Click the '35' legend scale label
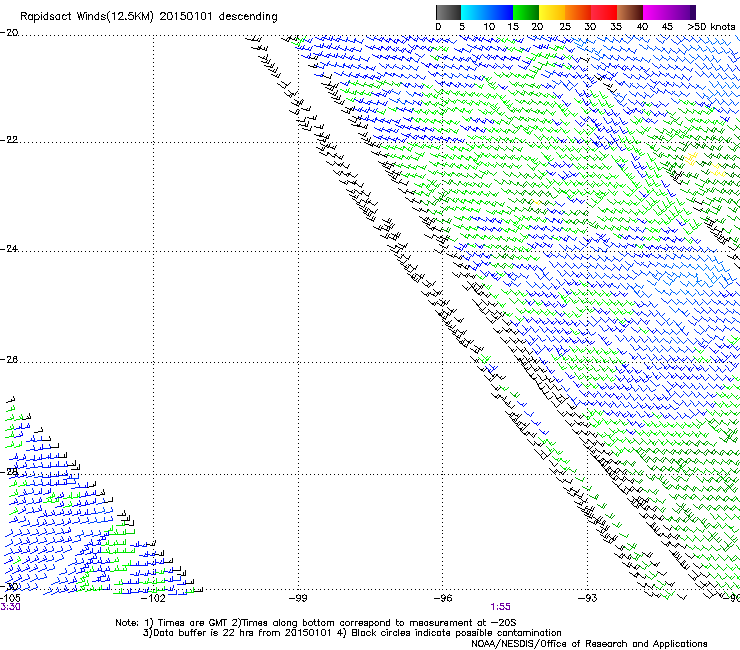Viewport: 740px width, 650px height. pyautogui.click(x=616, y=27)
